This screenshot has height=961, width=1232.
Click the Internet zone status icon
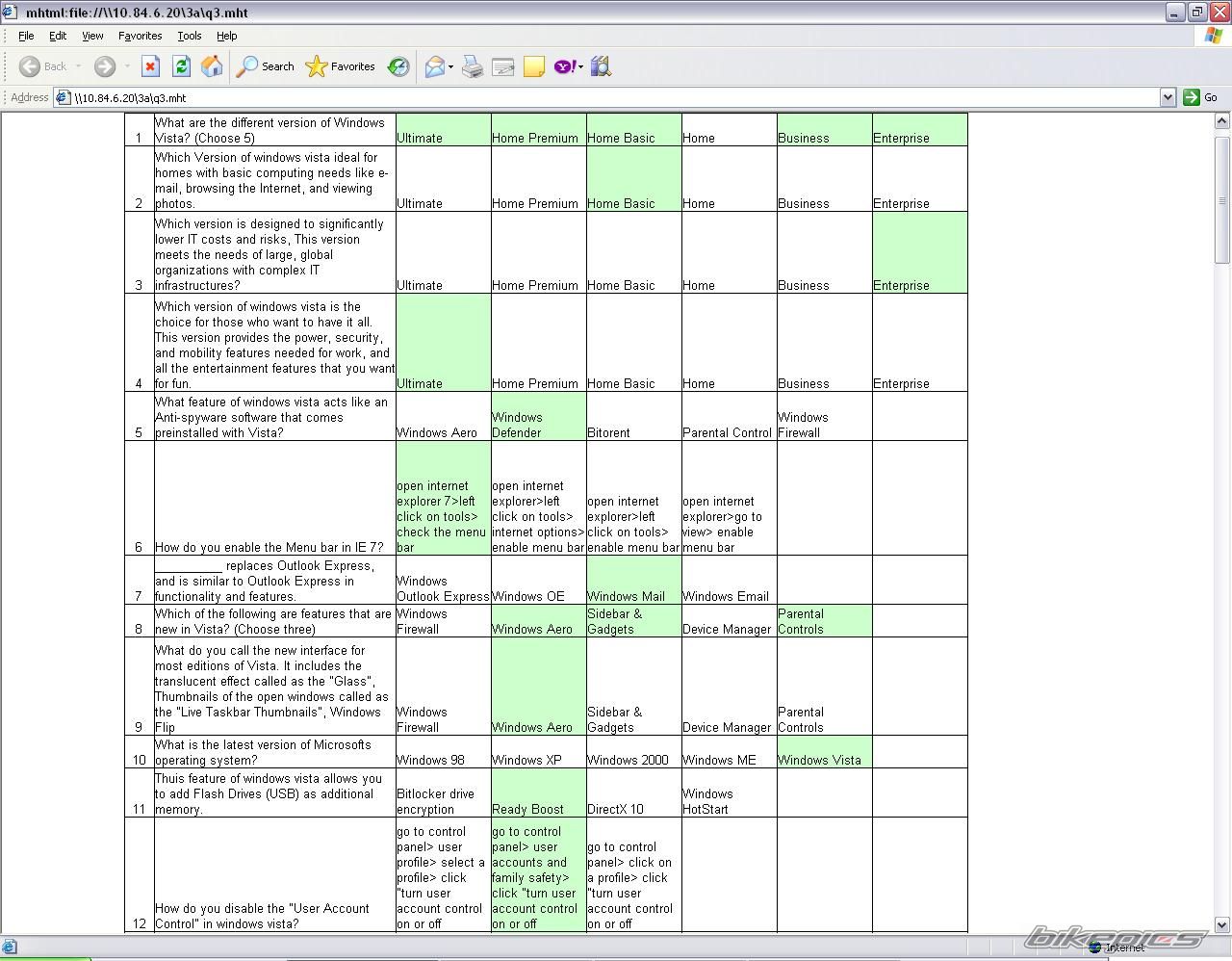pos(1095,948)
